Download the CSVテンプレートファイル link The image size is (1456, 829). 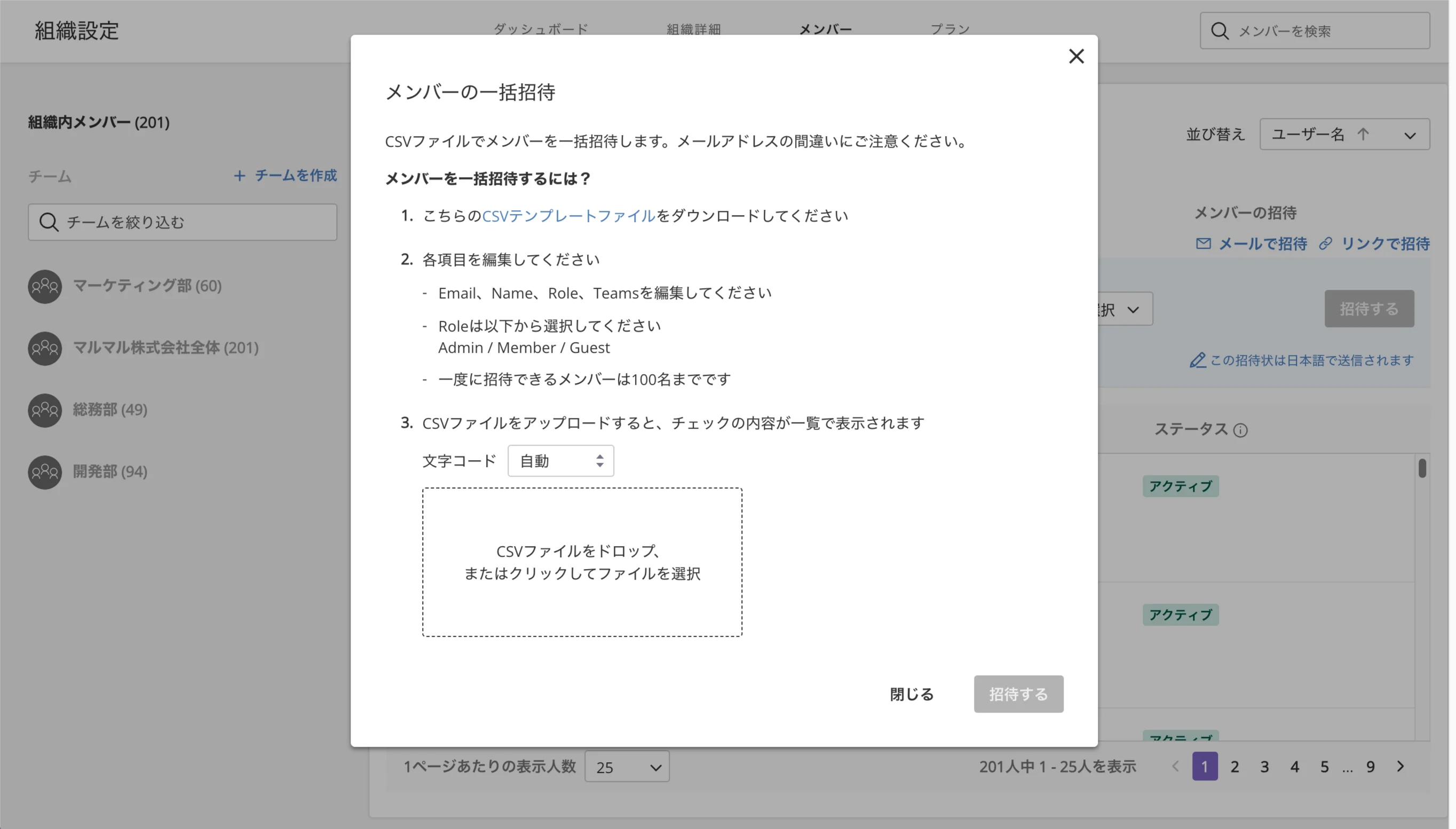click(x=568, y=216)
